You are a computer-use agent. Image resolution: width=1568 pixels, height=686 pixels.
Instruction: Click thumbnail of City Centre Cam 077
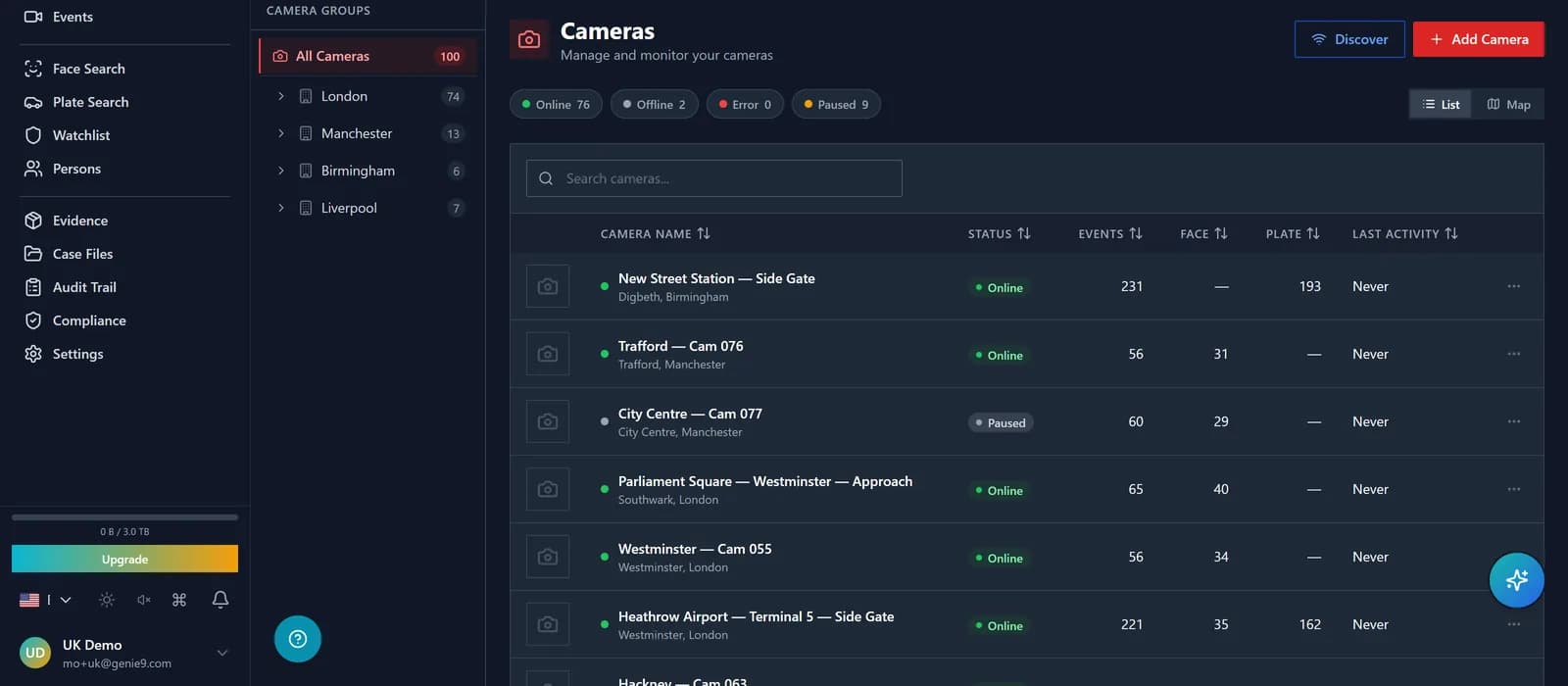click(x=548, y=421)
